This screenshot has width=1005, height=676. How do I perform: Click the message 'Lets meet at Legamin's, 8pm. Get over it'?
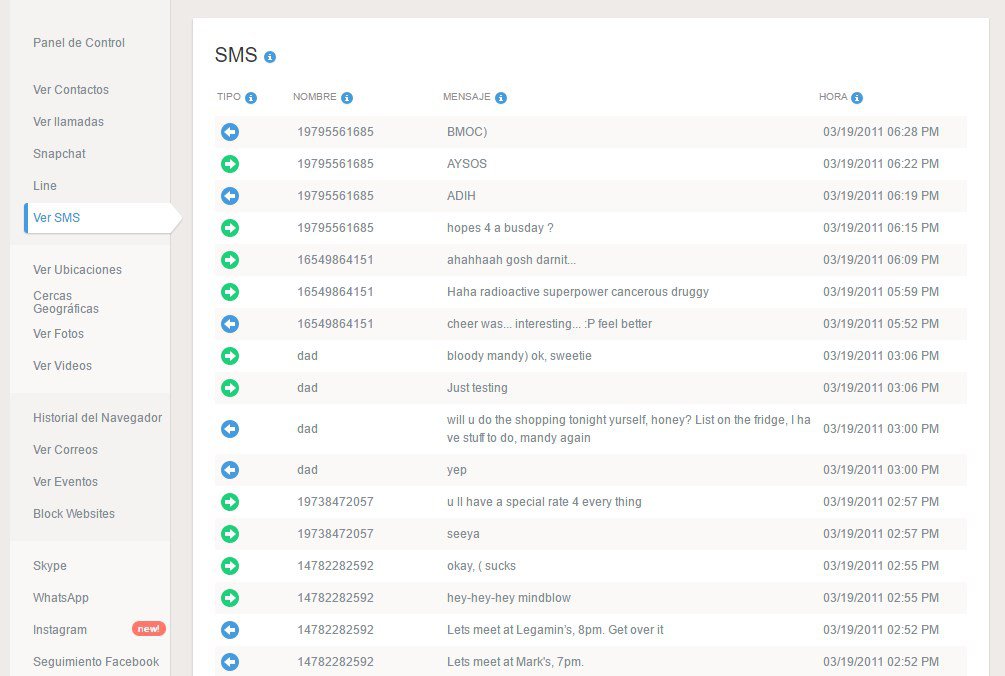555,631
